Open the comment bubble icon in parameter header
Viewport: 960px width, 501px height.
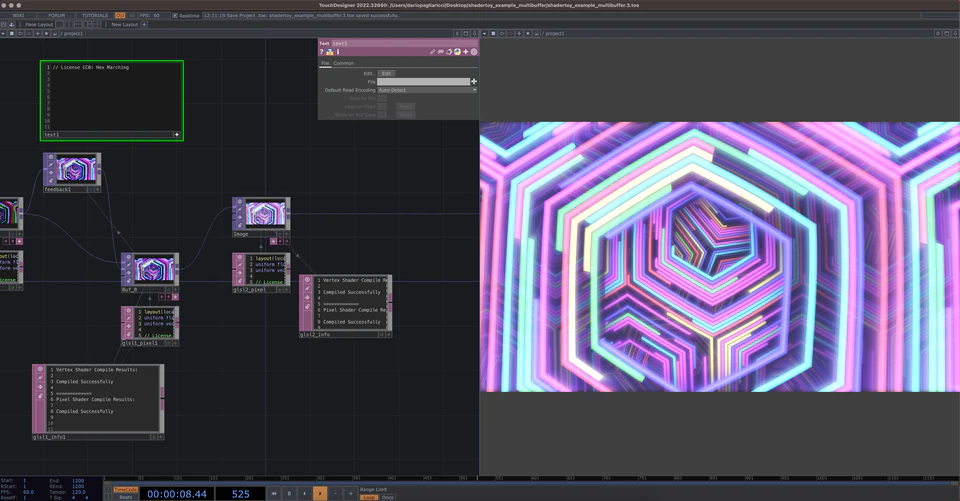click(440, 52)
